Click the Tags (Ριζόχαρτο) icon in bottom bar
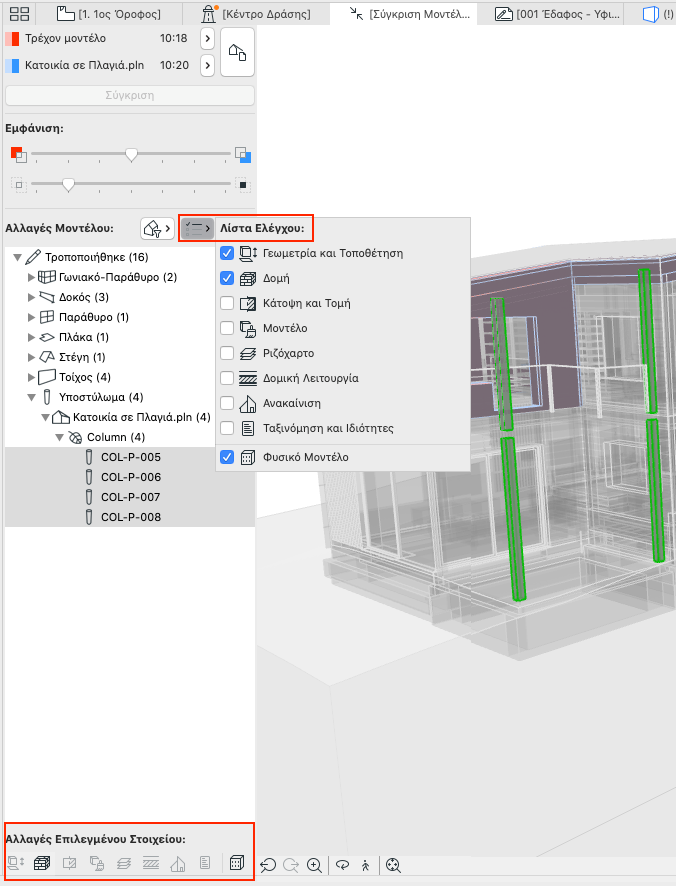The height and width of the screenshot is (886, 676). click(124, 862)
